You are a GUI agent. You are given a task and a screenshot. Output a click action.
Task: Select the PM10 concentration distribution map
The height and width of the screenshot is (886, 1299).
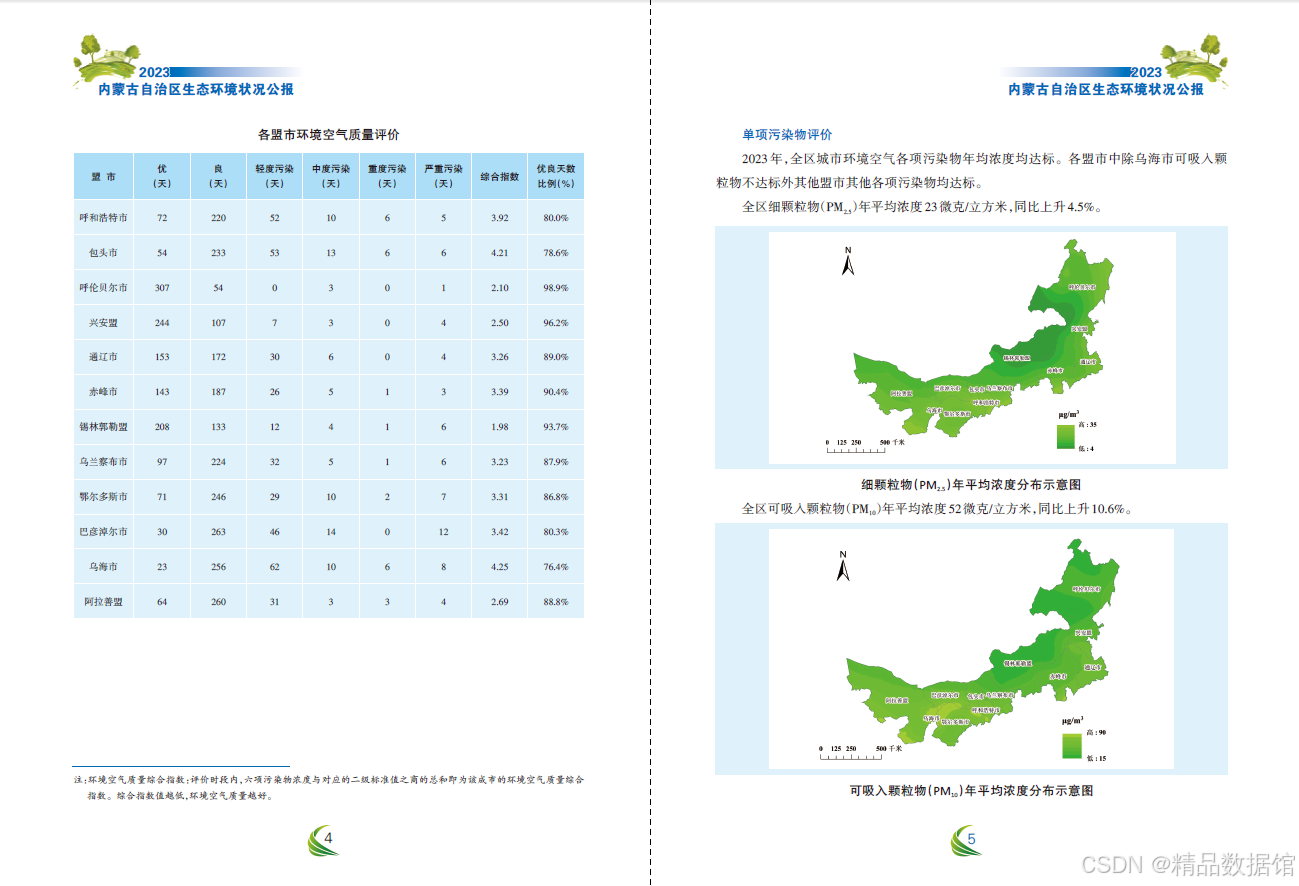click(x=972, y=649)
